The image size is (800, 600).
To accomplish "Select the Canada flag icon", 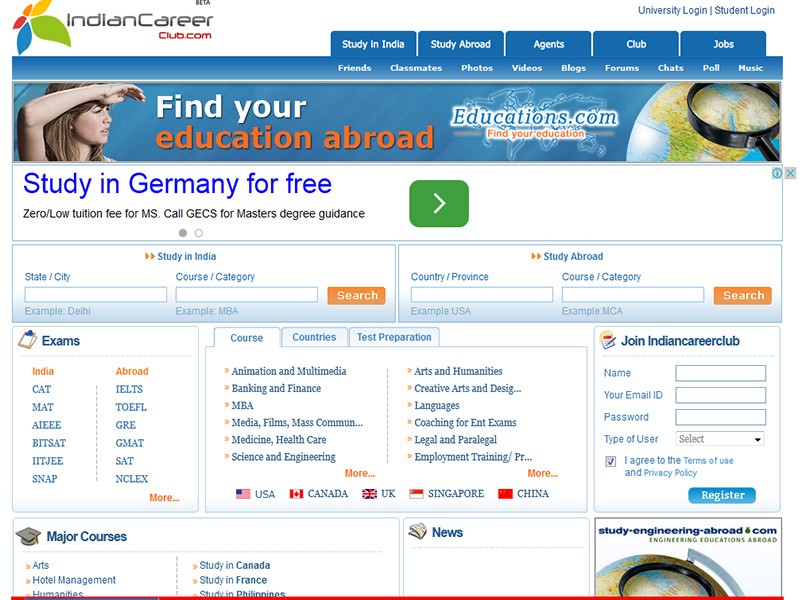I will [296, 494].
